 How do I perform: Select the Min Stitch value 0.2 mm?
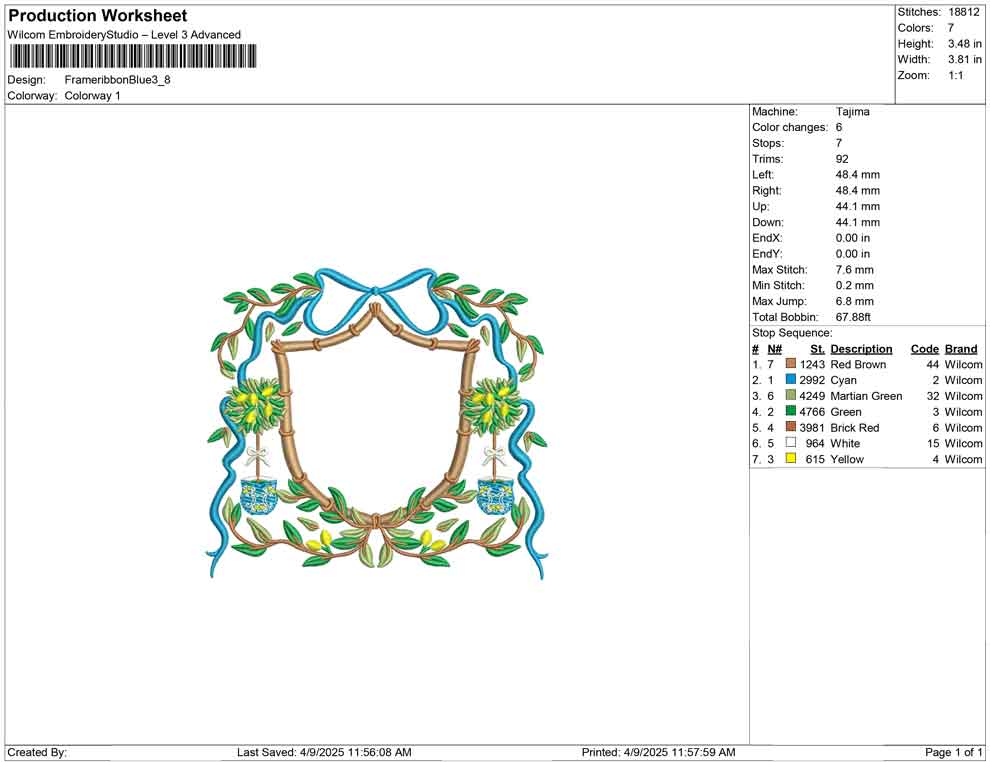(x=855, y=285)
